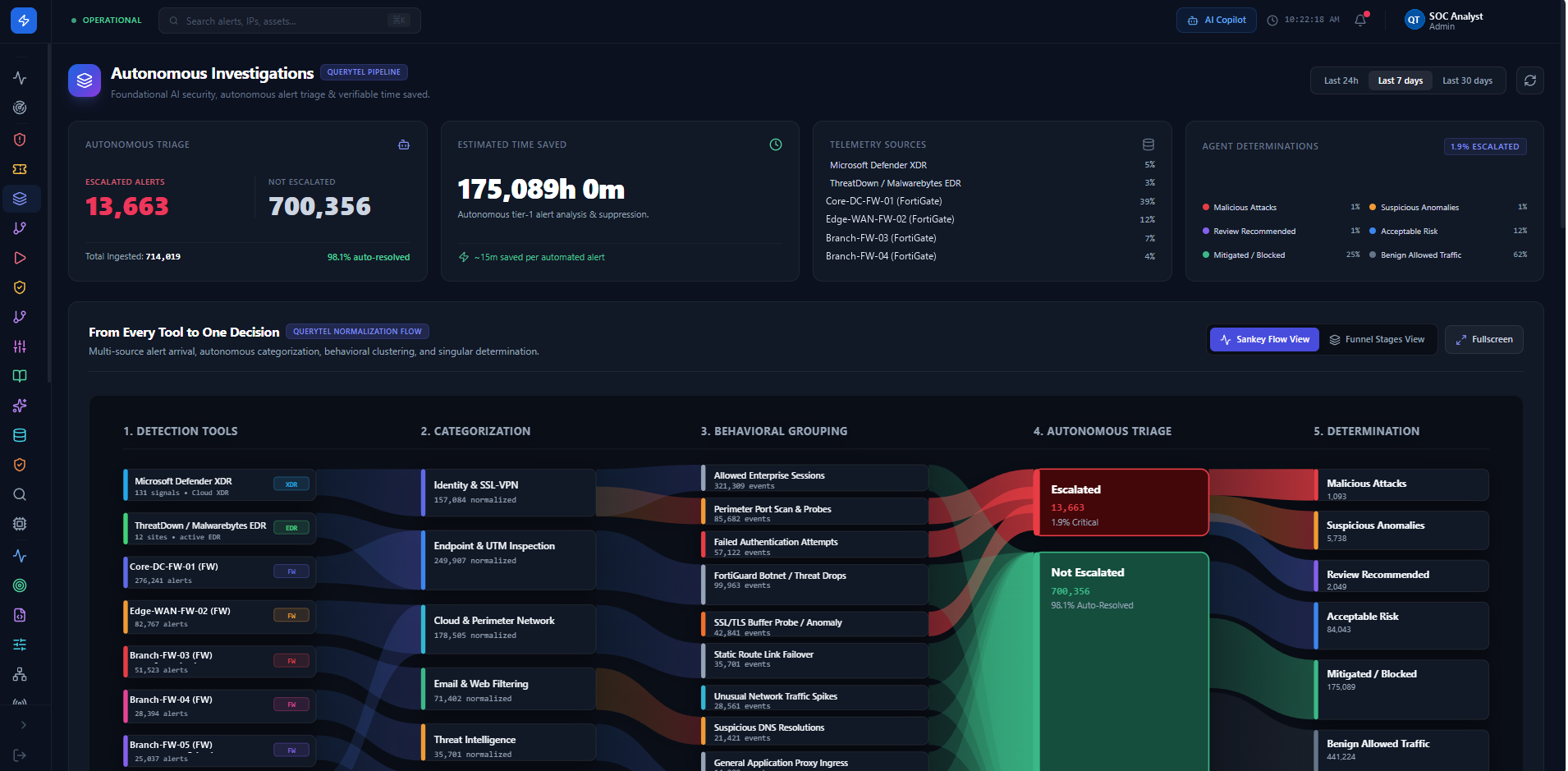Screen dimensions: 1568x771
Task: Open the CPU chip sidebar icon
Action: click(x=20, y=524)
